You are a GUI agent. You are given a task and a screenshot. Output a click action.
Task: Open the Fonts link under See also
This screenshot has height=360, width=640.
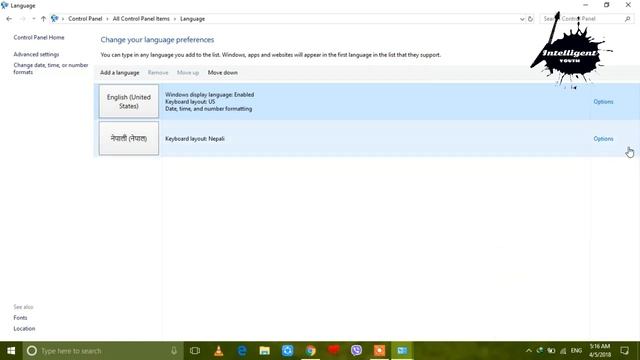tap(20, 318)
